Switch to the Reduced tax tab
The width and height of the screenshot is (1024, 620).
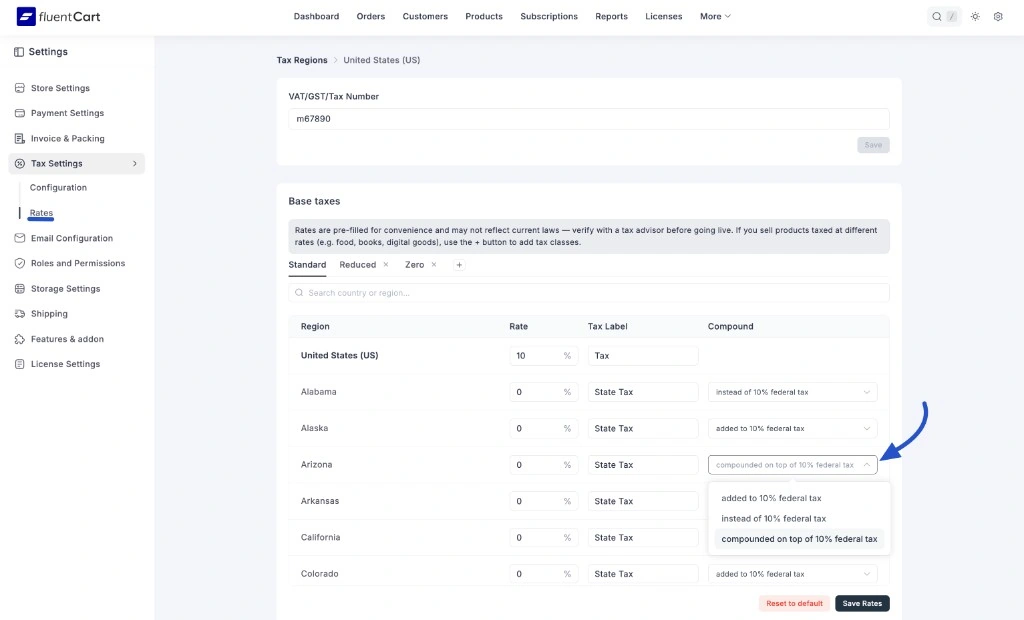coord(357,265)
